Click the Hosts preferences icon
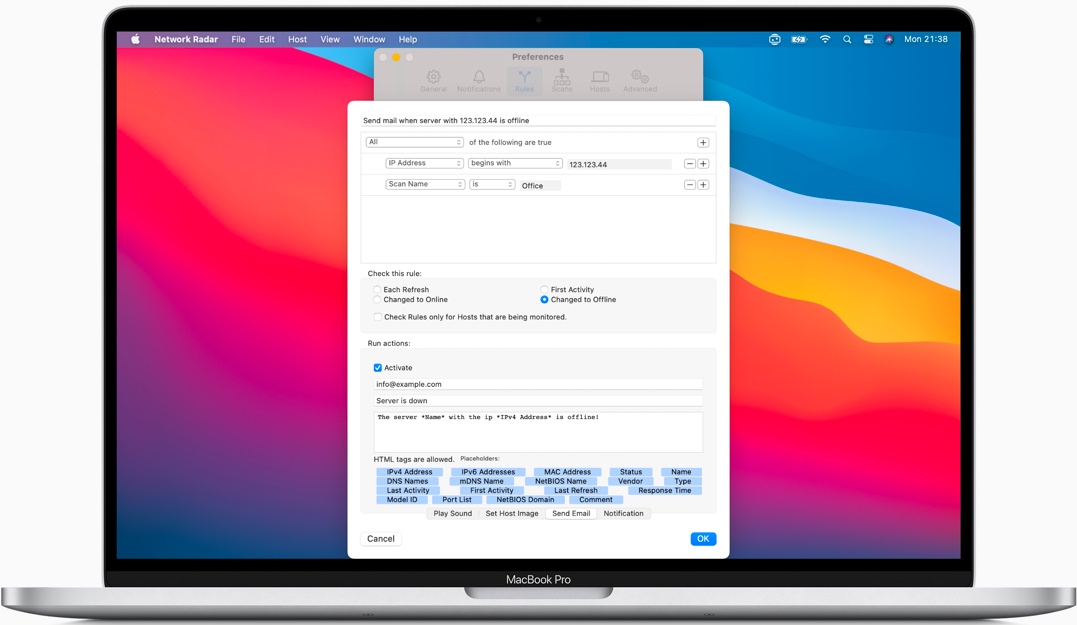 (x=600, y=80)
